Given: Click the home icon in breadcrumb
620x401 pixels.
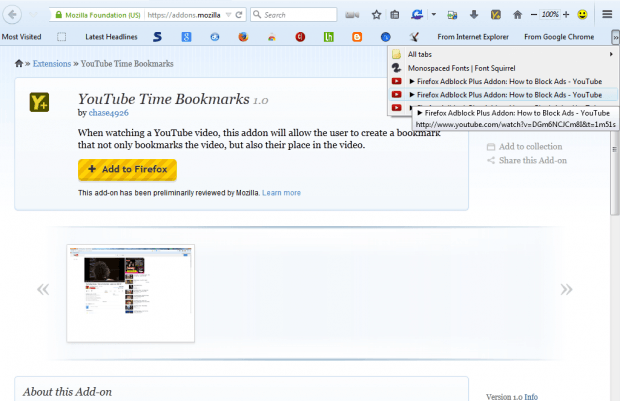Looking at the screenshot, I should tap(19, 63).
